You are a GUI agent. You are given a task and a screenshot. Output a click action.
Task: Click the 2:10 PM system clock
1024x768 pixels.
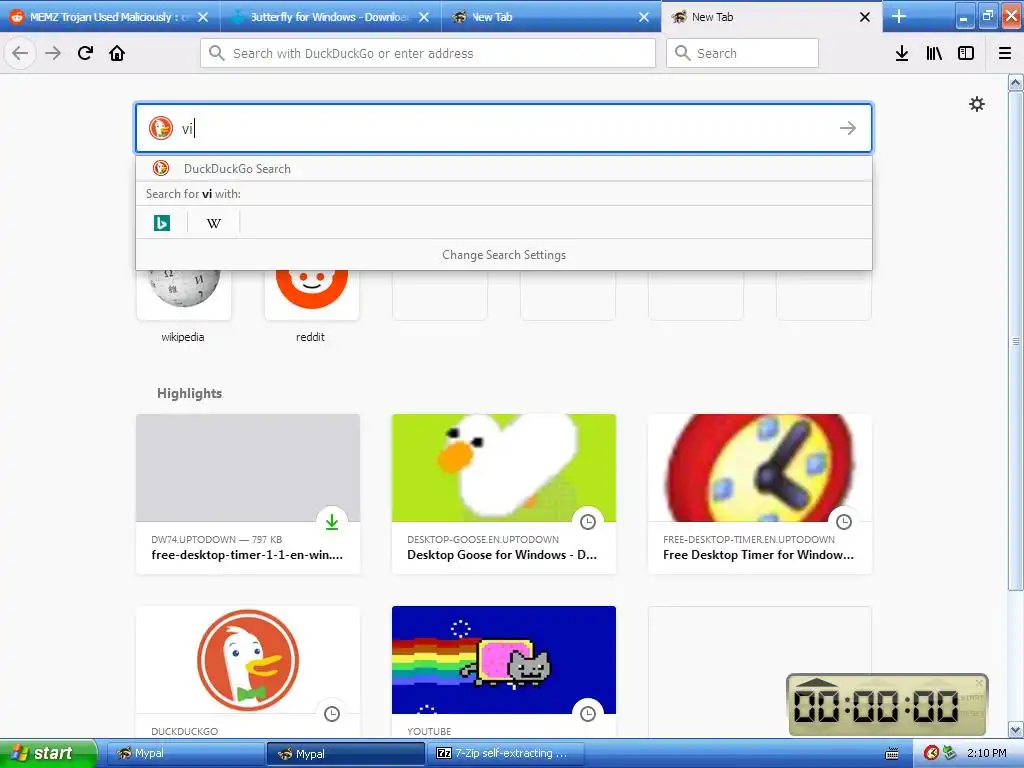986,753
